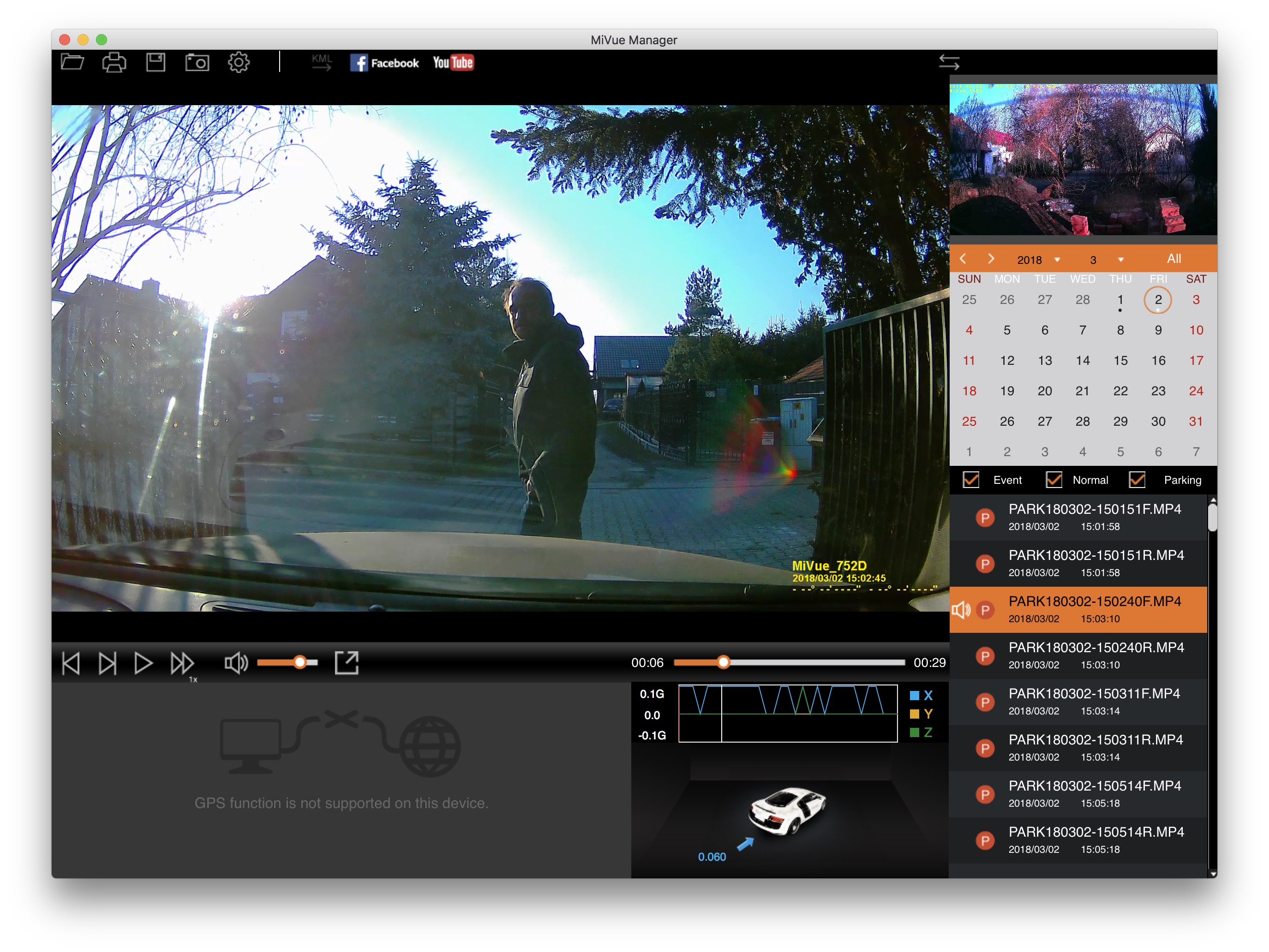The image size is (1269, 952).
Task: Go to next month in calendar
Action: click(991, 259)
